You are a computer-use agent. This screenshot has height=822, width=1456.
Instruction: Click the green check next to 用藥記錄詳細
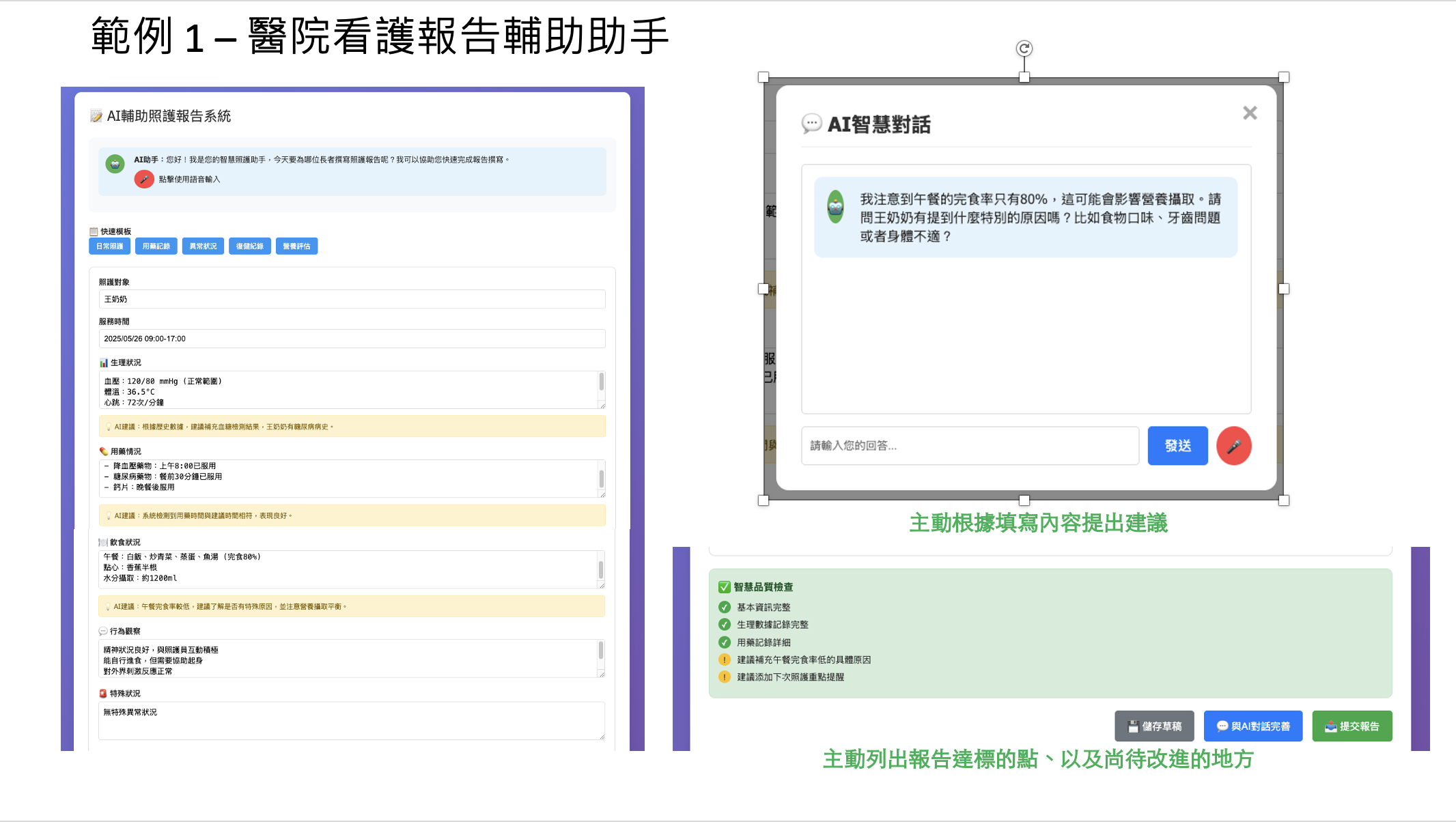tap(725, 642)
